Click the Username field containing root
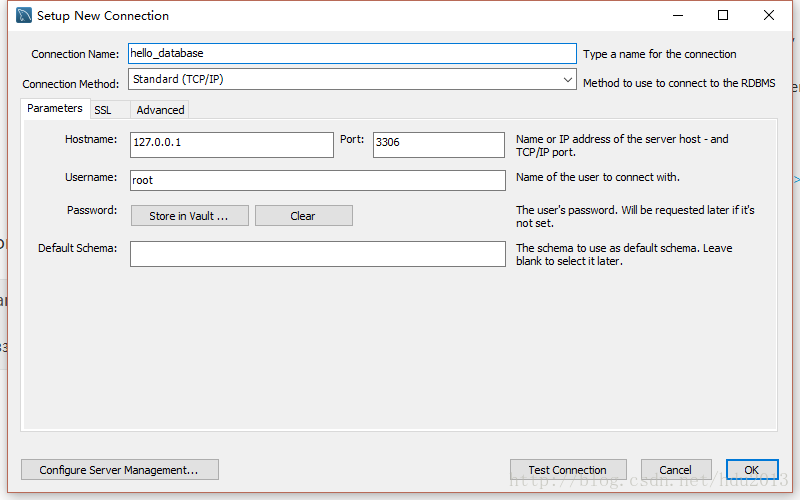Screen dimensions: 800x500 317,180
